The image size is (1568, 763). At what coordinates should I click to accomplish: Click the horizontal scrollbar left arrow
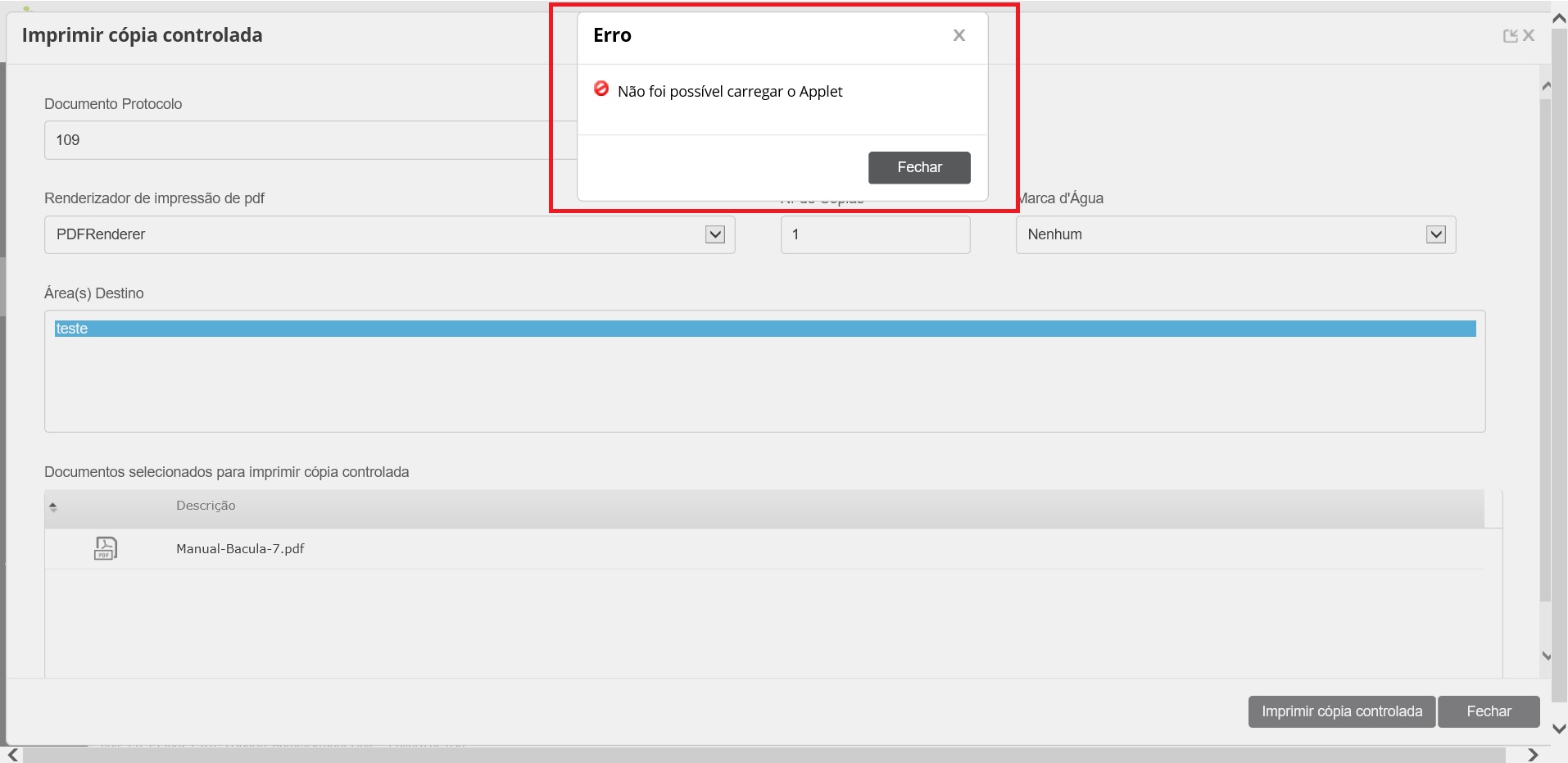tap(13, 755)
